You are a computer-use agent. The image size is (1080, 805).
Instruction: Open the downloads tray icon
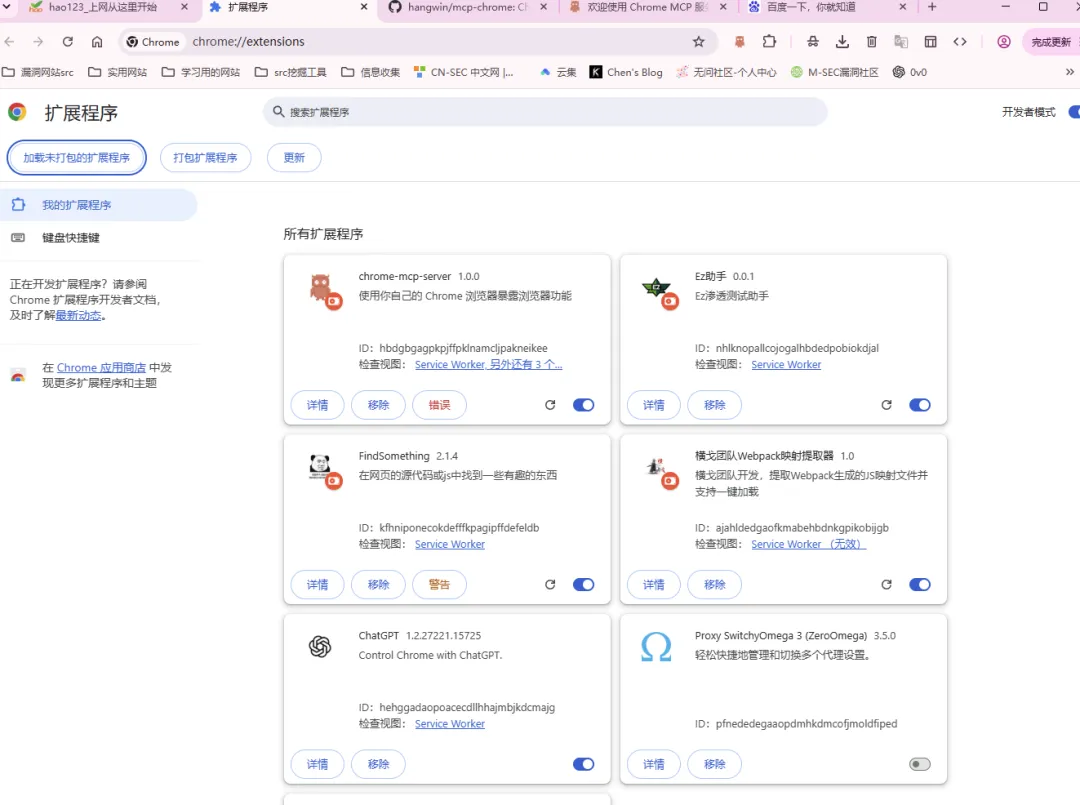(842, 42)
